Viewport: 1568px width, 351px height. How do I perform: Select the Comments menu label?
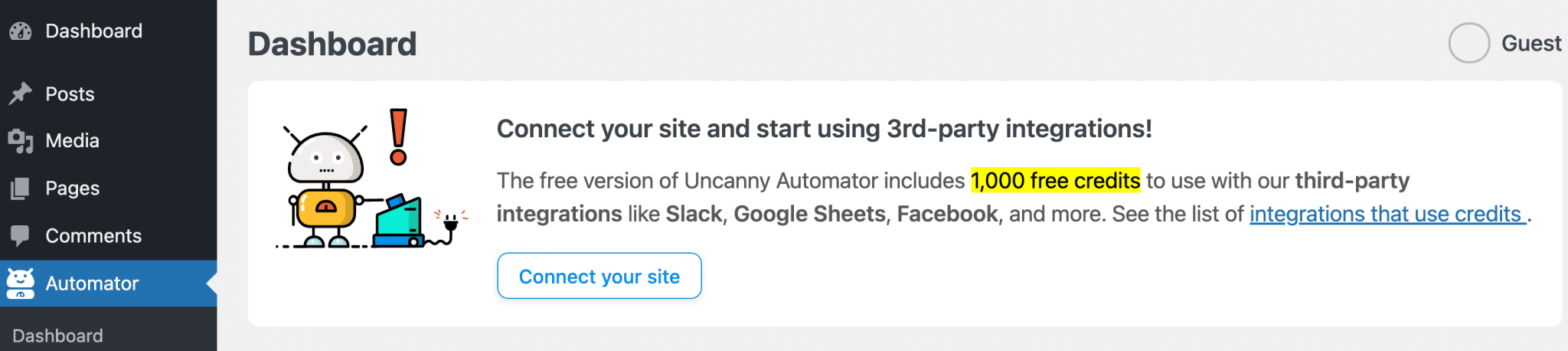coord(93,236)
